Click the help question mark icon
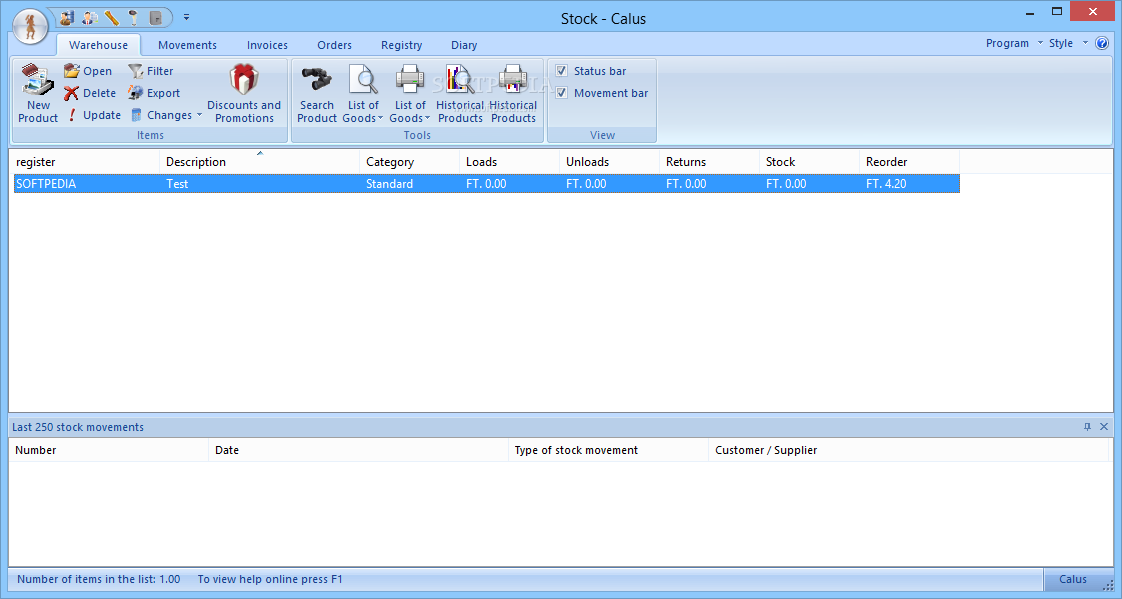The height and width of the screenshot is (599, 1122). click(1102, 43)
